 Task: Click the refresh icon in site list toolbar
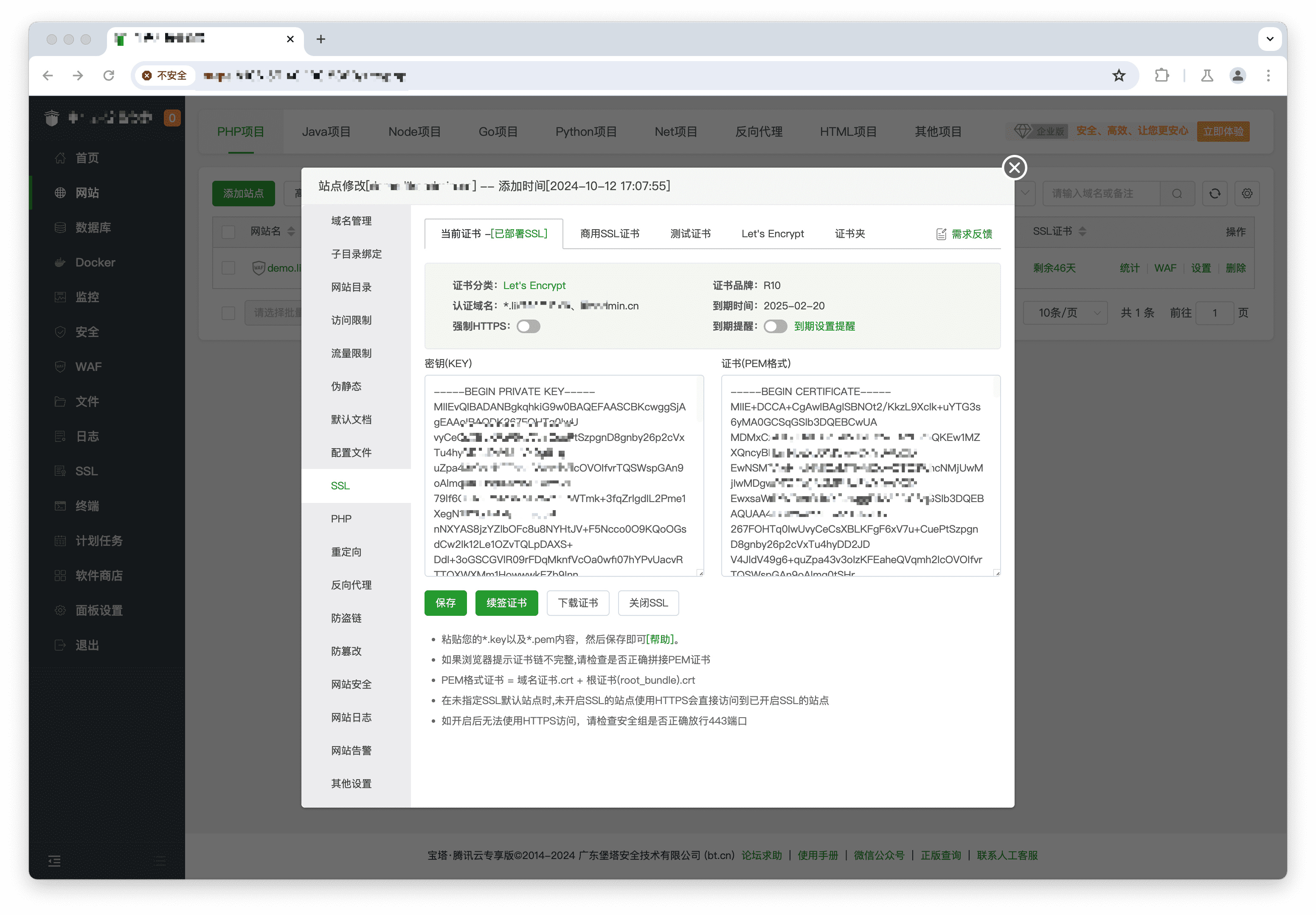1215,194
